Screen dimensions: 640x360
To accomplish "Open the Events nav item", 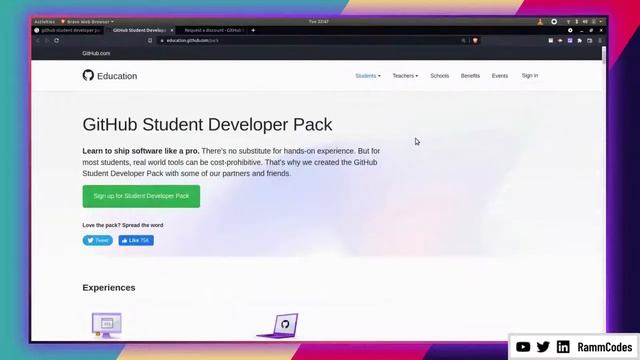I will point(500,76).
